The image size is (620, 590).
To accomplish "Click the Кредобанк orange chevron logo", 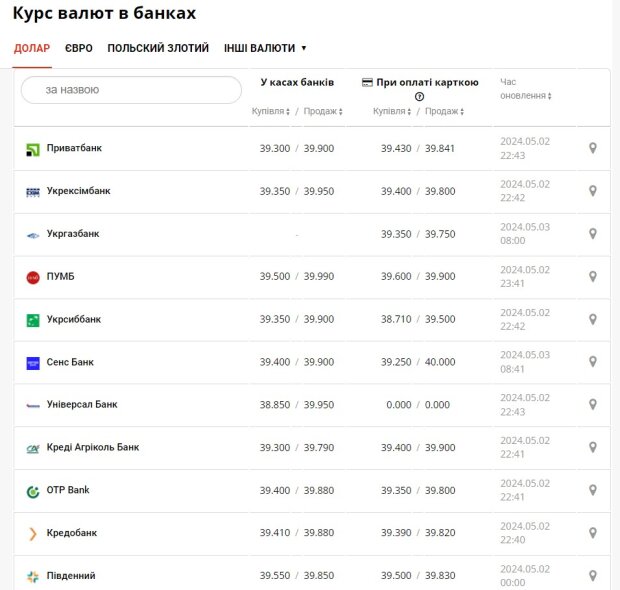I will (33, 534).
